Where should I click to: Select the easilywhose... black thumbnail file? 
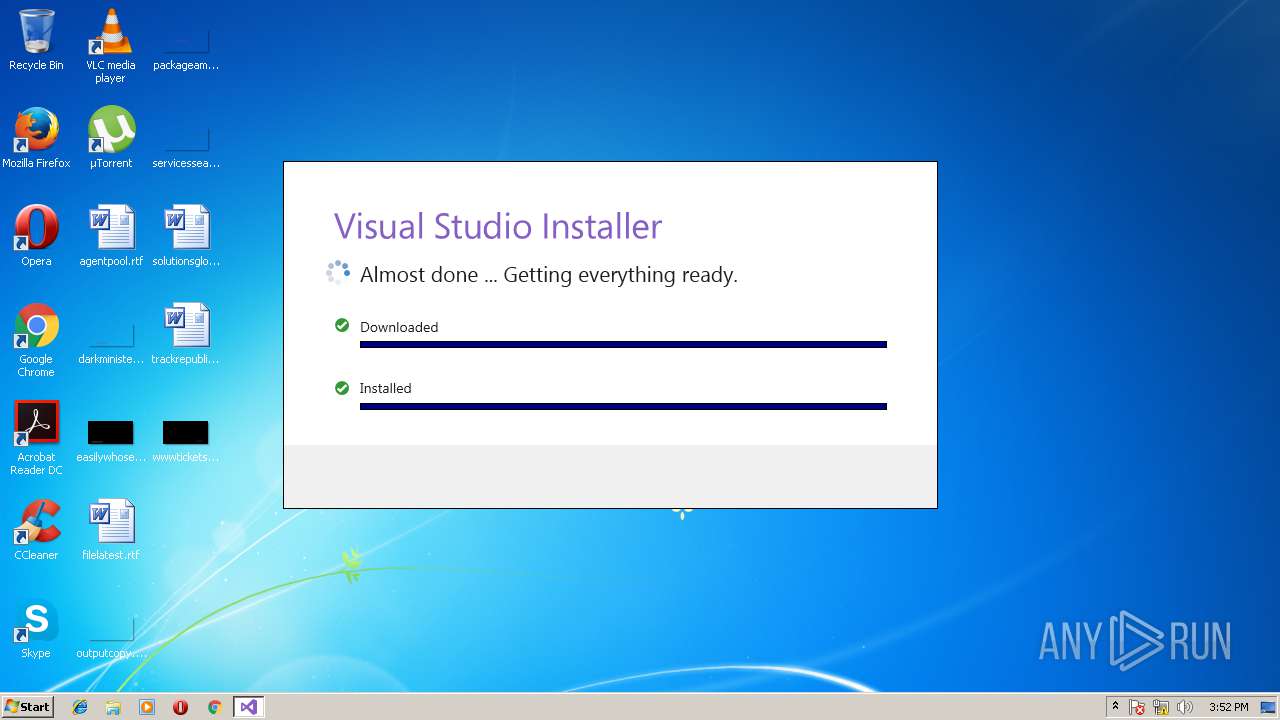[x=111, y=441]
